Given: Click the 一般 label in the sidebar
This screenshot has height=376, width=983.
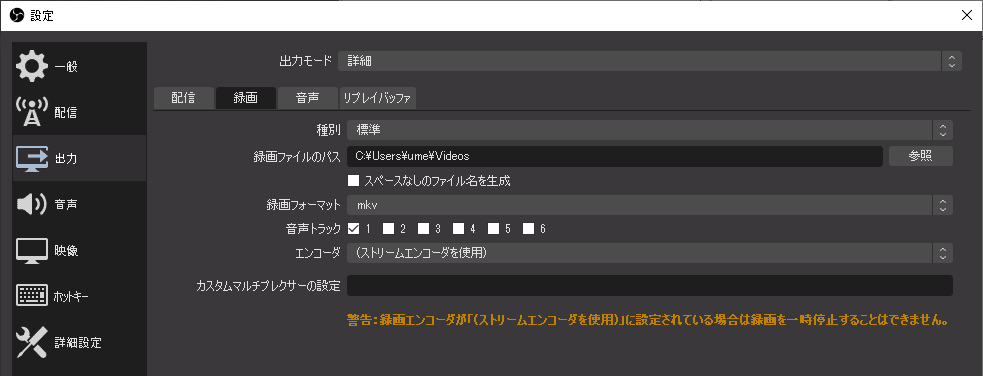Looking at the screenshot, I should [66, 66].
